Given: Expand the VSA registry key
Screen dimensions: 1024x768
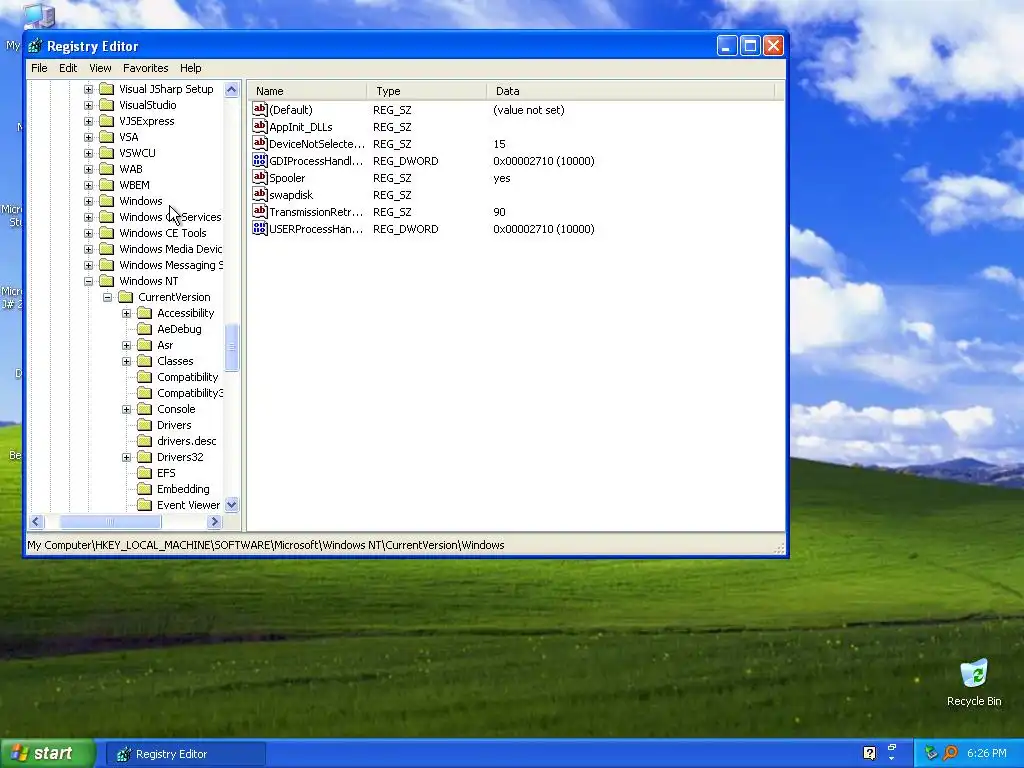Looking at the screenshot, I should coord(88,137).
